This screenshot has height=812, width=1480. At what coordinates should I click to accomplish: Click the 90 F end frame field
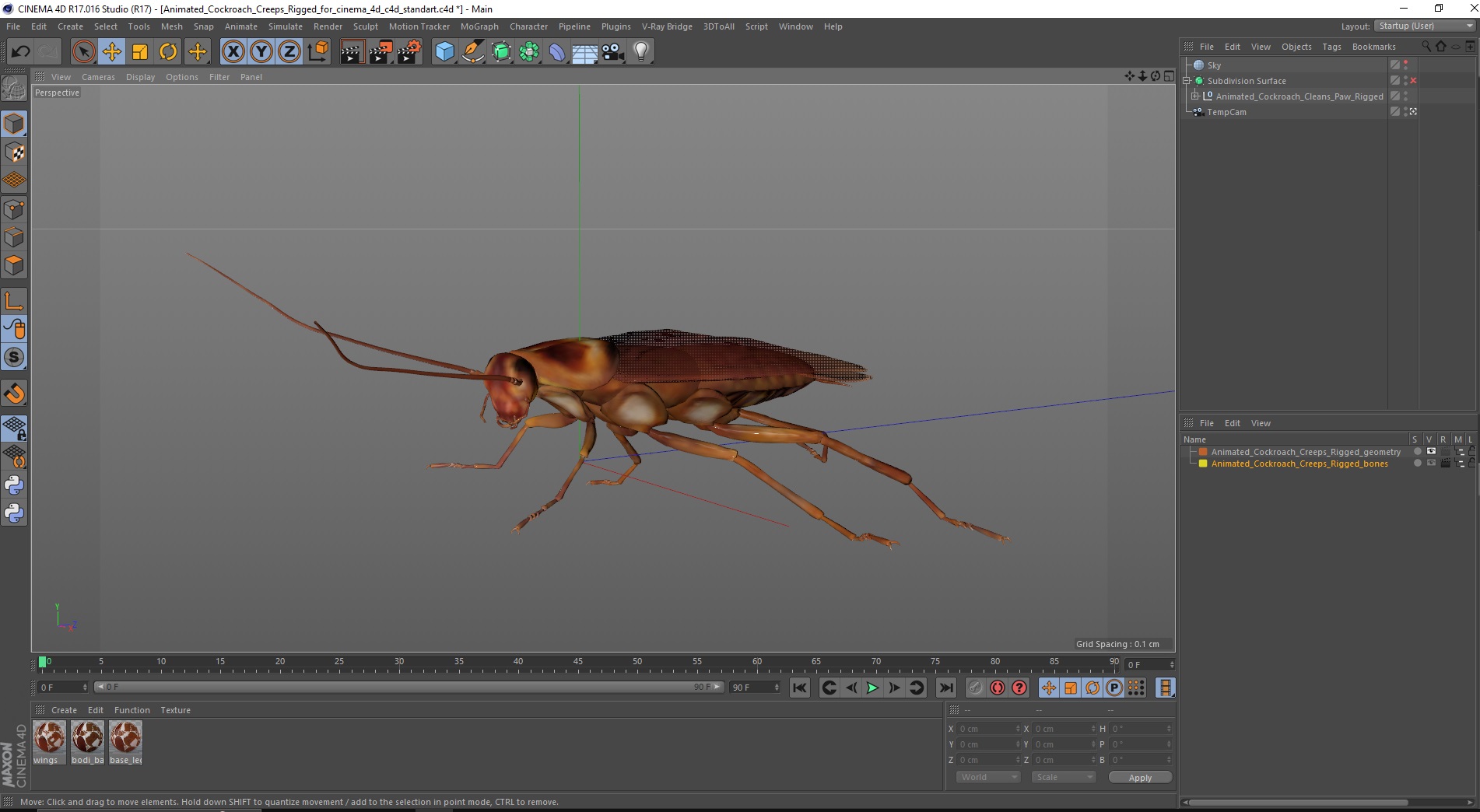(755, 687)
